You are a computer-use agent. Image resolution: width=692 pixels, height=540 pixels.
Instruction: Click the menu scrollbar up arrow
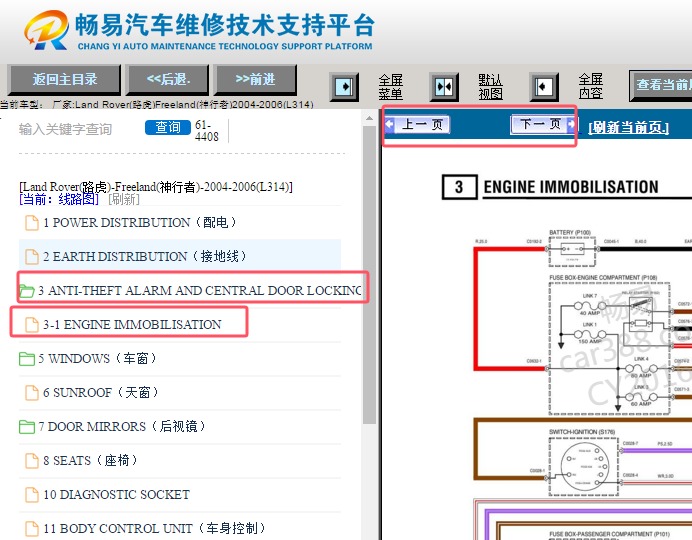tap(369, 118)
